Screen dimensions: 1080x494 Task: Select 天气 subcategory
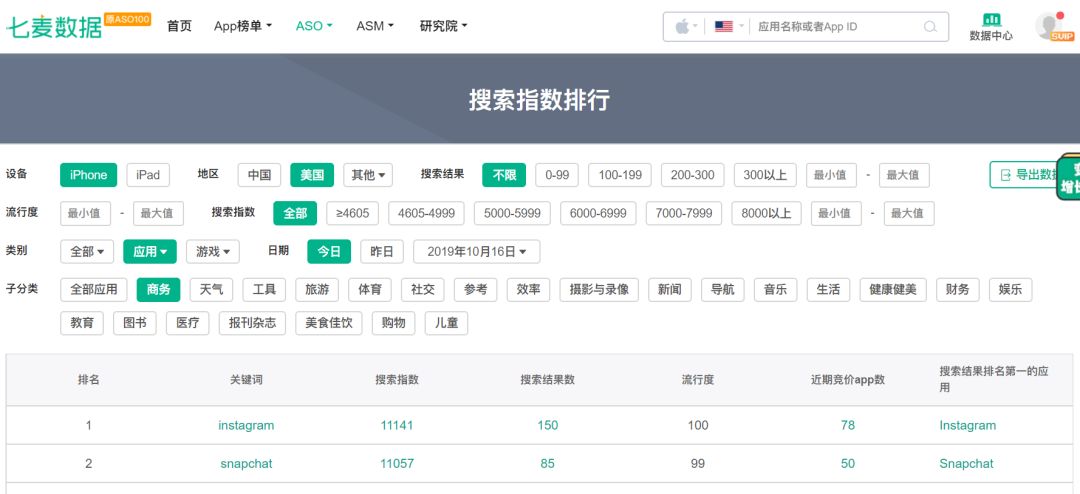(x=211, y=289)
